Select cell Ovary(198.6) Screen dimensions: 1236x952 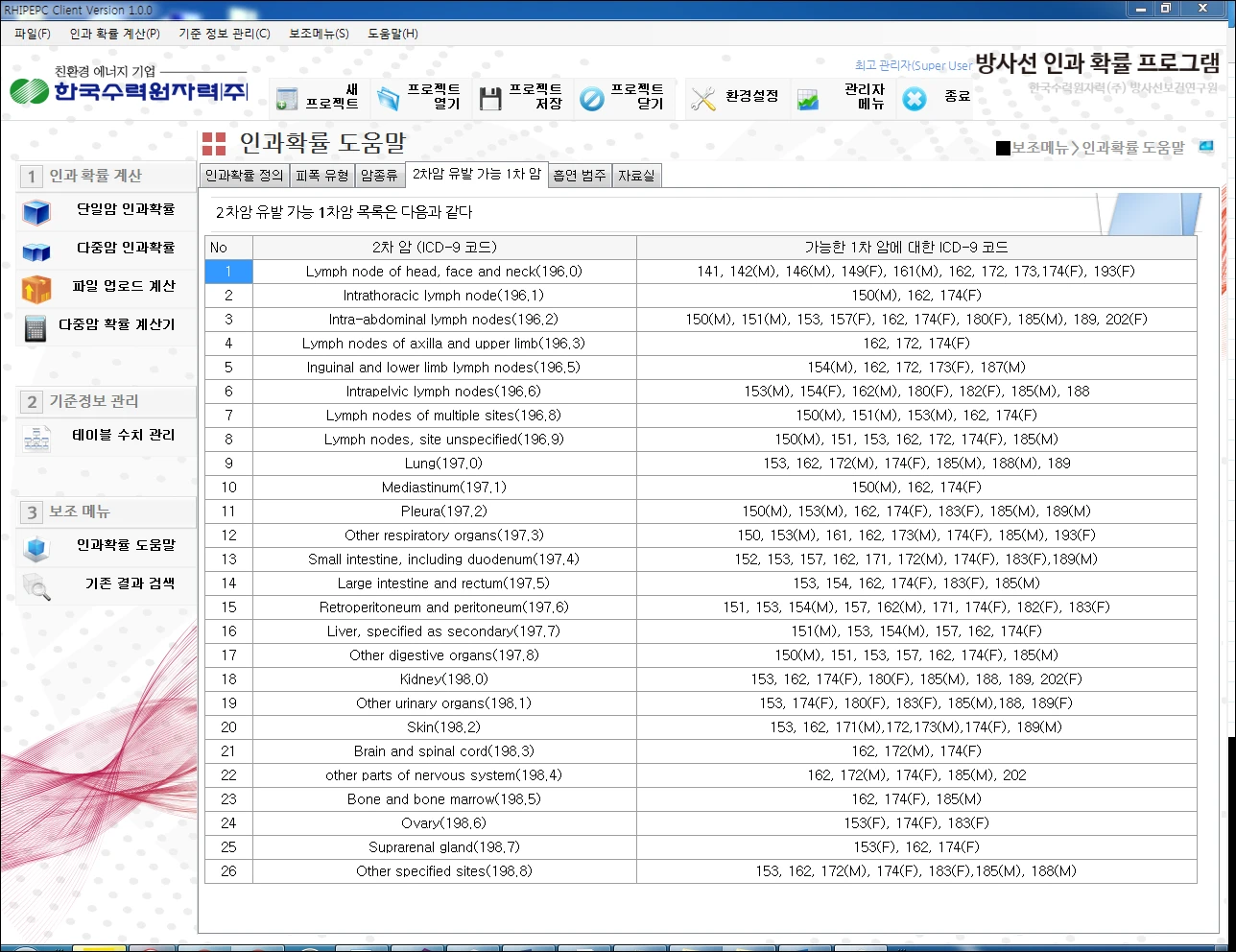pyautogui.click(x=444, y=823)
